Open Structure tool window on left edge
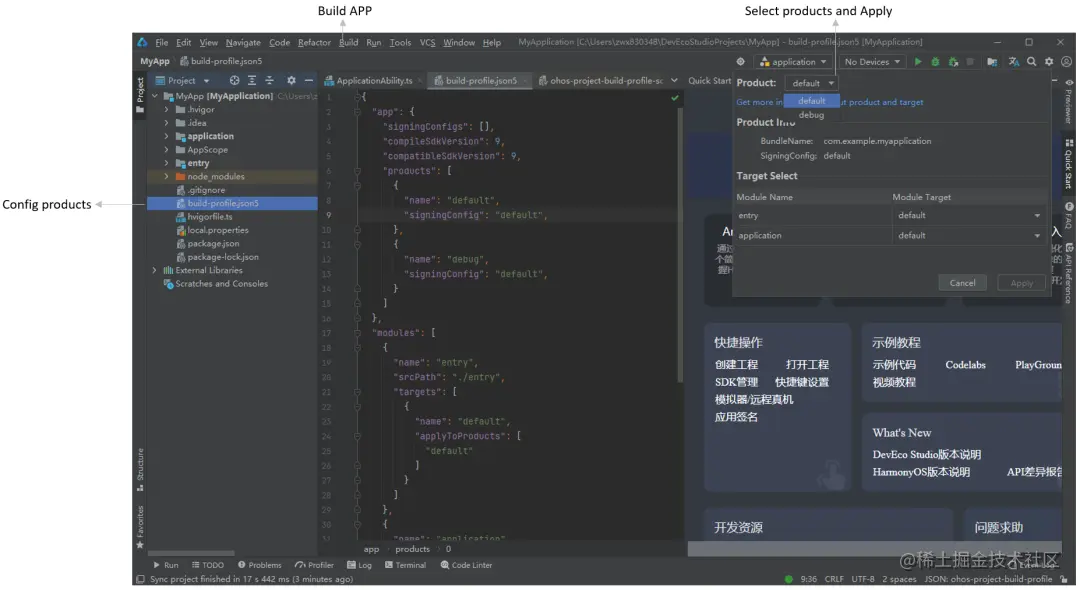Viewport: 1080px width, 590px height. [x=141, y=470]
